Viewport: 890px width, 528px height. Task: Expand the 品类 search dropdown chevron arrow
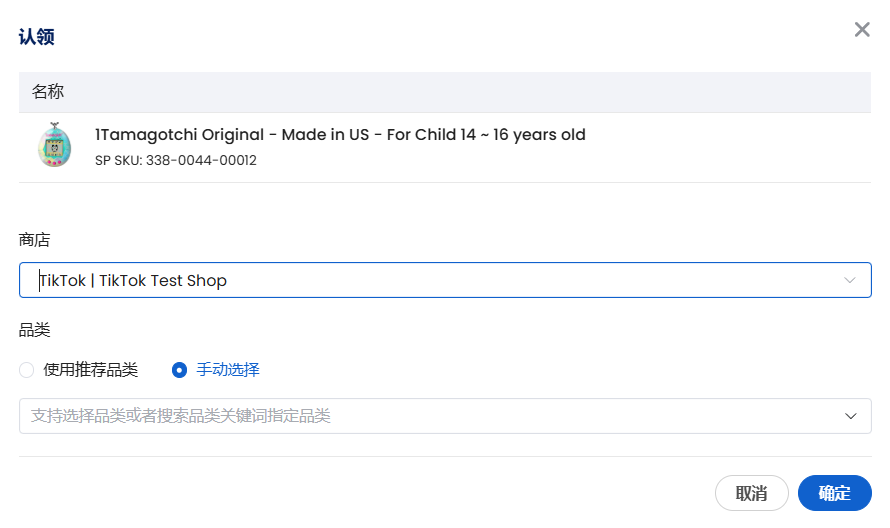[850, 416]
